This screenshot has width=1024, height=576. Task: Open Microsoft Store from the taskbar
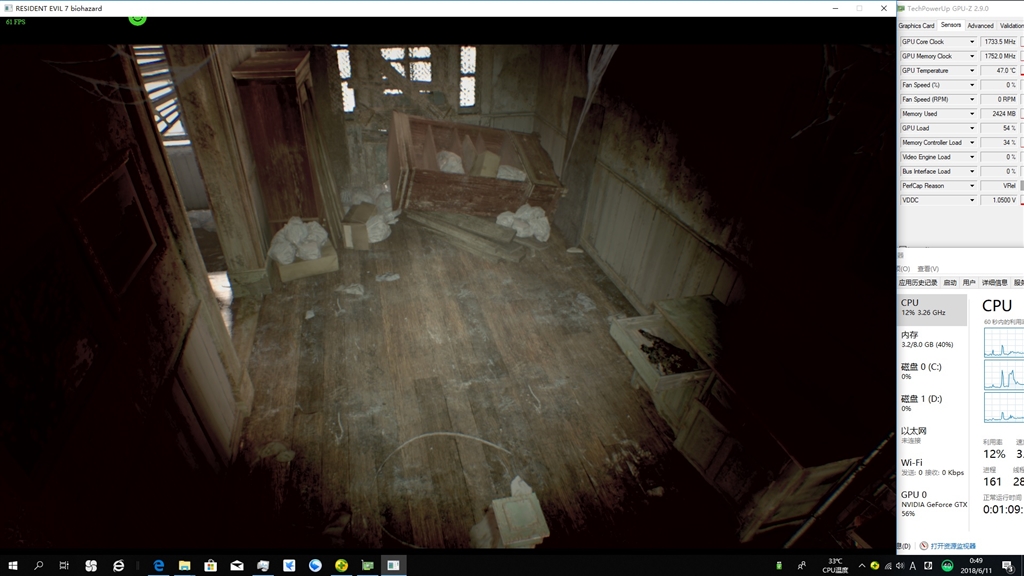[210, 566]
